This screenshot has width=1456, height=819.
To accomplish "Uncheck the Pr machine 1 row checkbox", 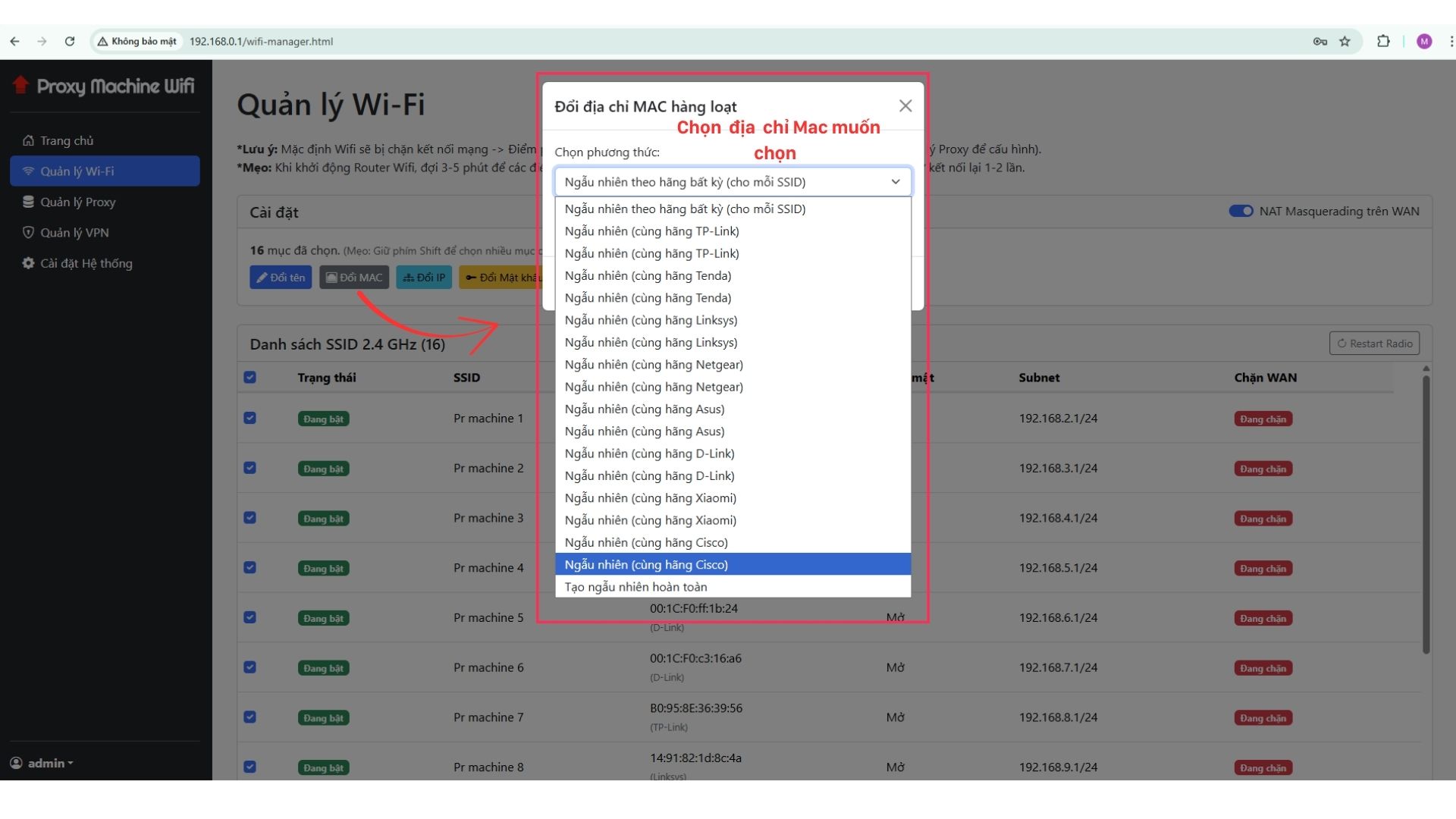I will tap(250, 418).
